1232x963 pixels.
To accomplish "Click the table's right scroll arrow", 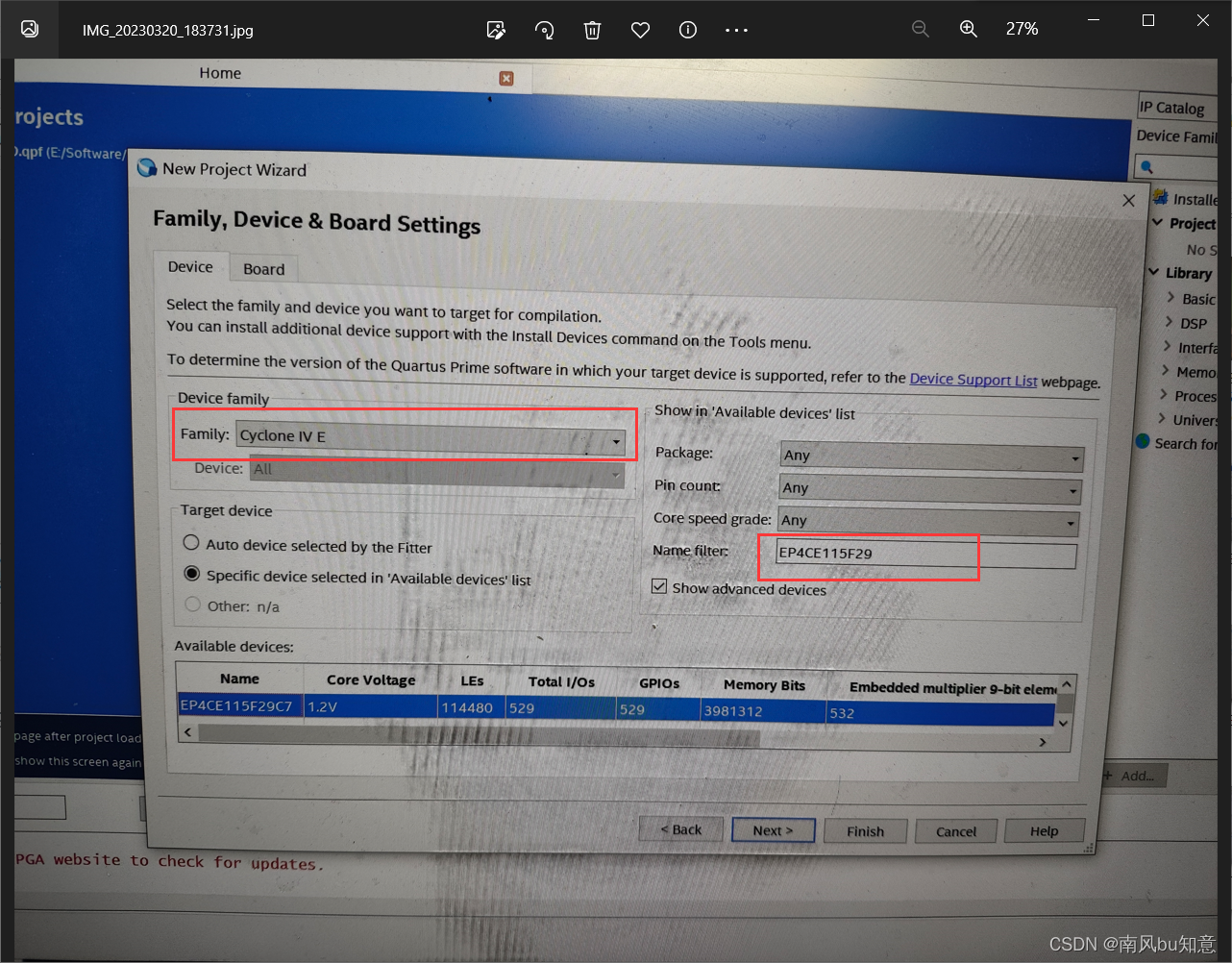I will 1043,742.
